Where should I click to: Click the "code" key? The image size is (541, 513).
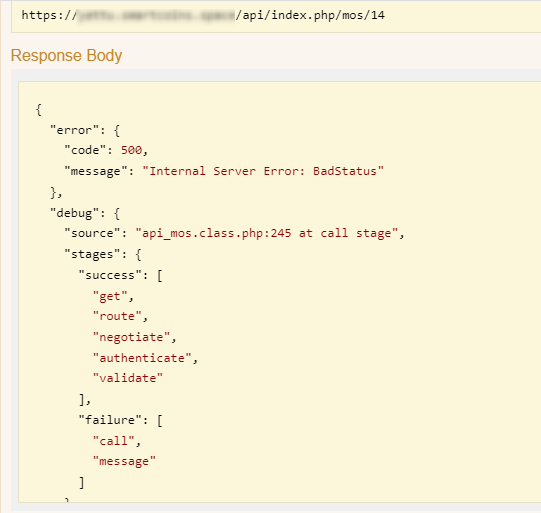point(85,150)
